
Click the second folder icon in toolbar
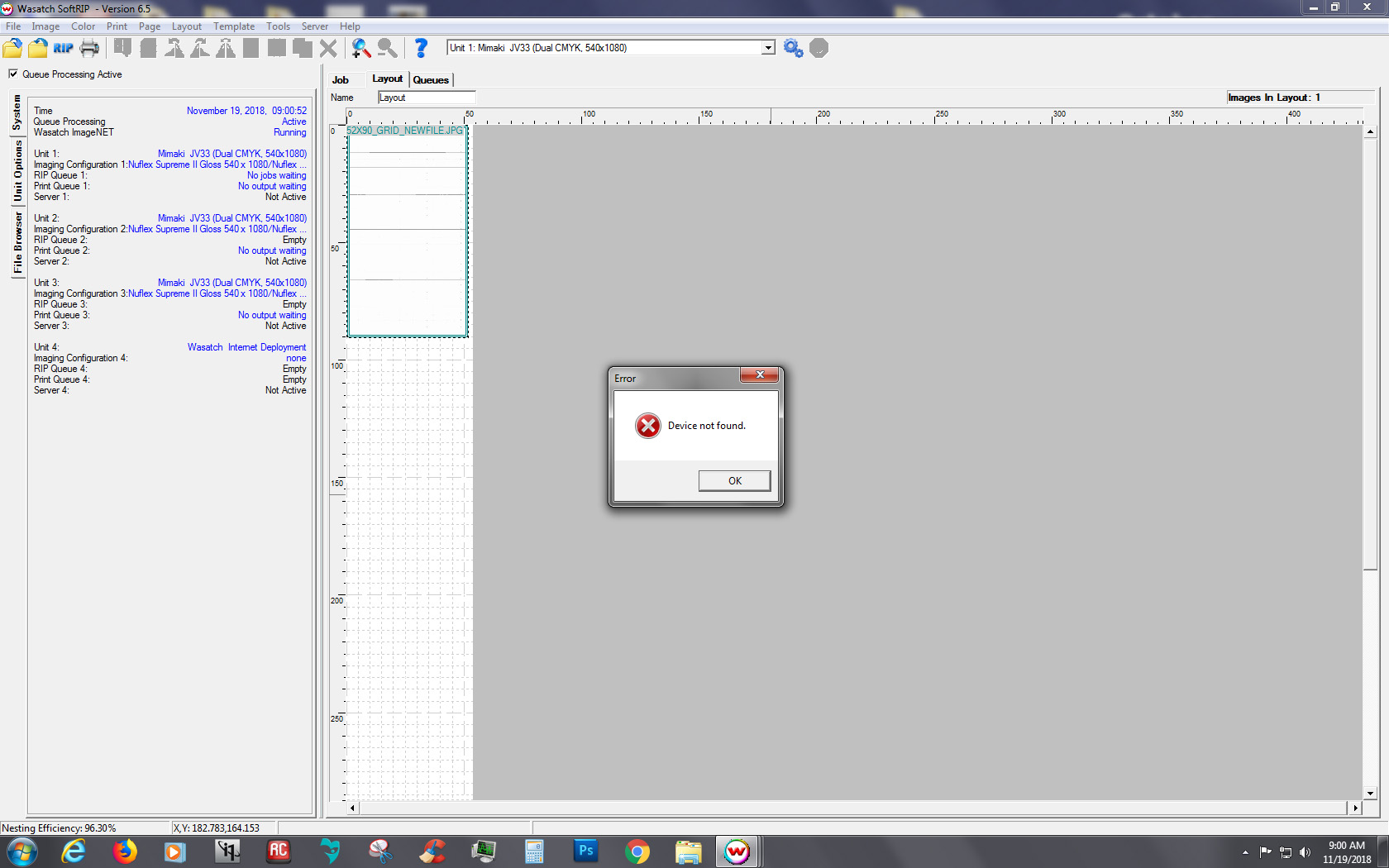pyautogui.click(x=38, y=48)
